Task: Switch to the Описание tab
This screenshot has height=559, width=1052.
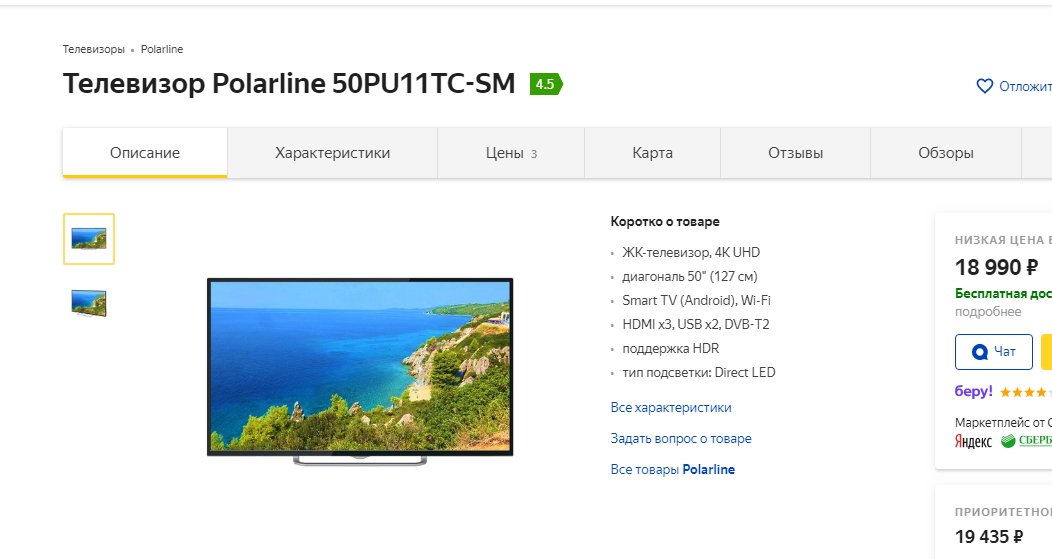Action: click(145, 152)
